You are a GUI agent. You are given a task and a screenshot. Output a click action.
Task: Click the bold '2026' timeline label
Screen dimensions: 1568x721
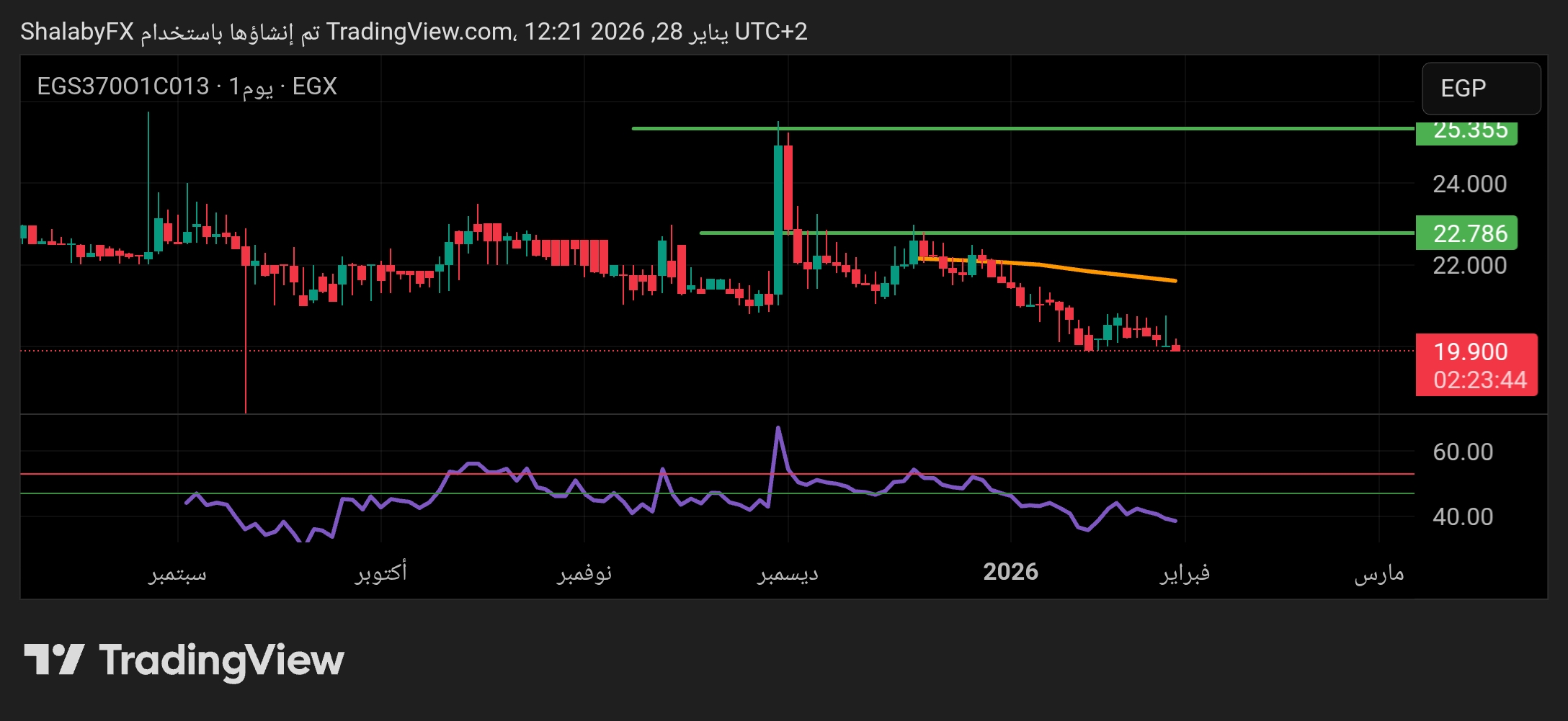tap(1012, 570)
